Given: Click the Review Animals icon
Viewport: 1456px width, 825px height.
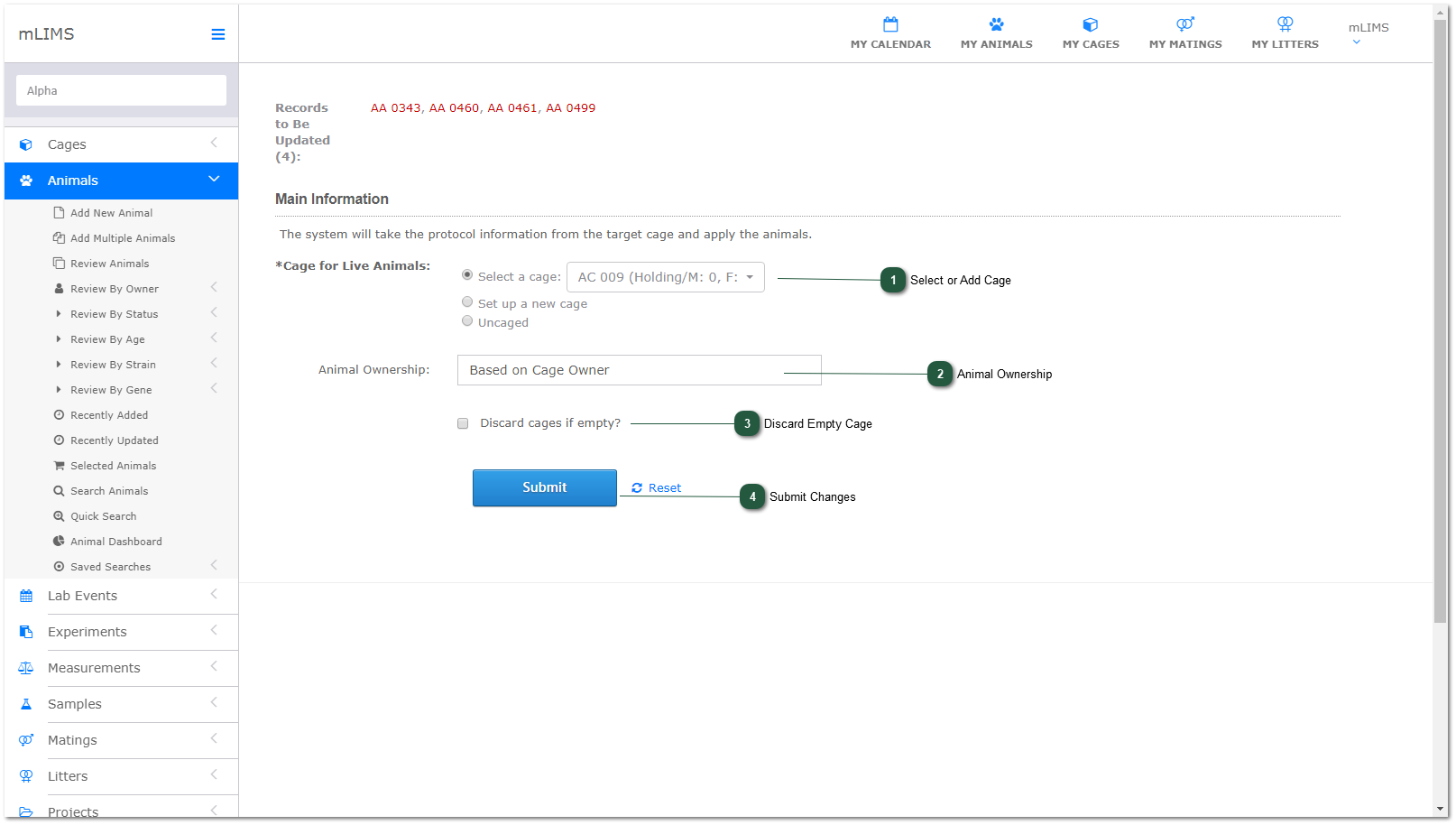Looking at the screenshot, I should tap(59, 264).
